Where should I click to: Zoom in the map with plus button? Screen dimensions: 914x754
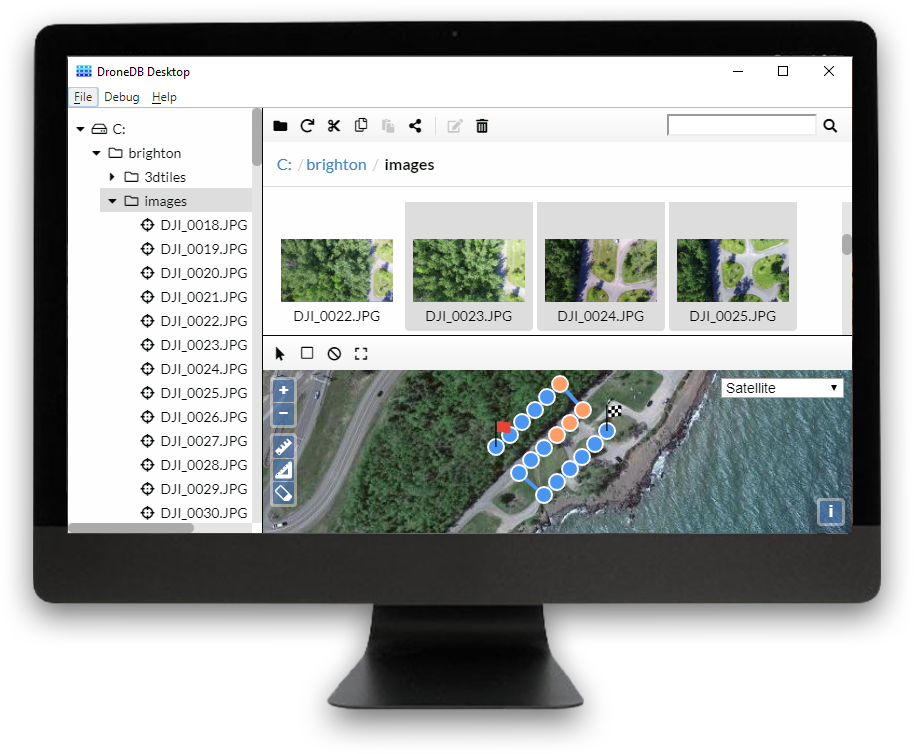284,390
